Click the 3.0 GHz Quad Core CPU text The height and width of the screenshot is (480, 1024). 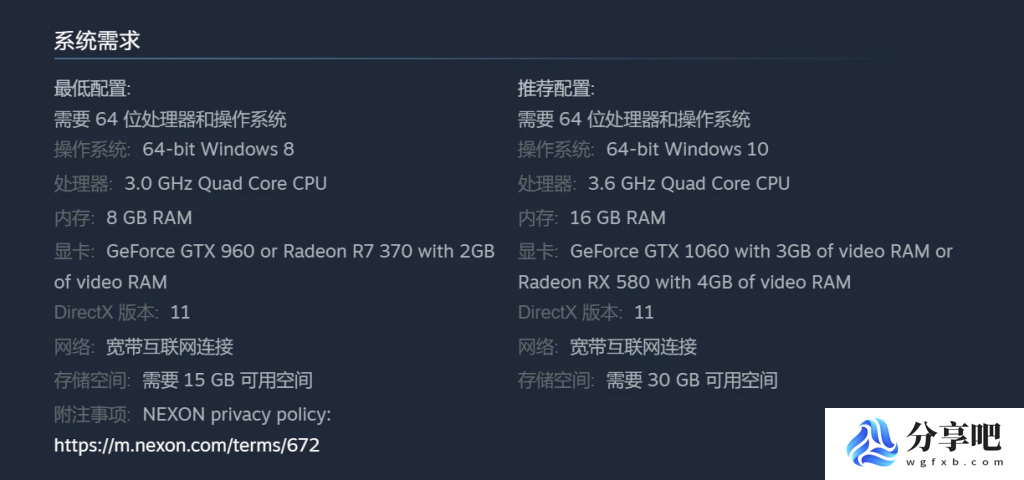click(x=225, y=184)
